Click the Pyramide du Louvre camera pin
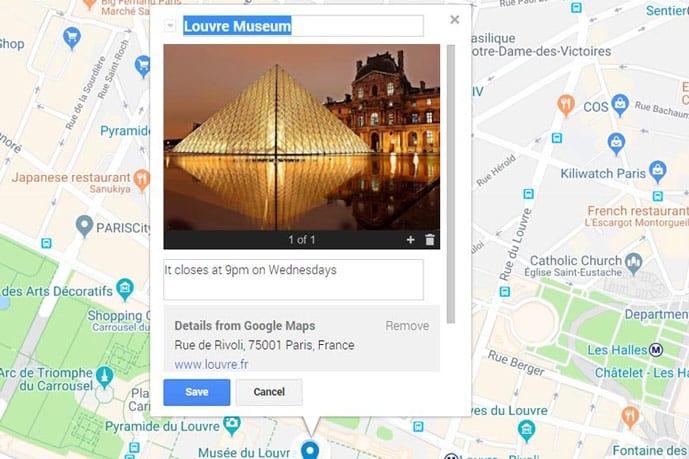 click(231, 426)
